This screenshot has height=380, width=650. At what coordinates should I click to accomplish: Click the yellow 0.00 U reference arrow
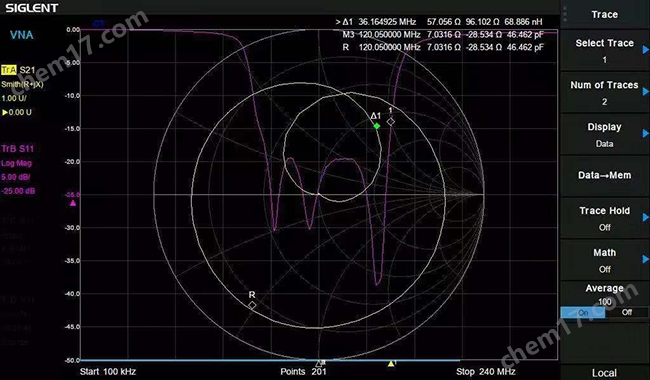point(5,112)
